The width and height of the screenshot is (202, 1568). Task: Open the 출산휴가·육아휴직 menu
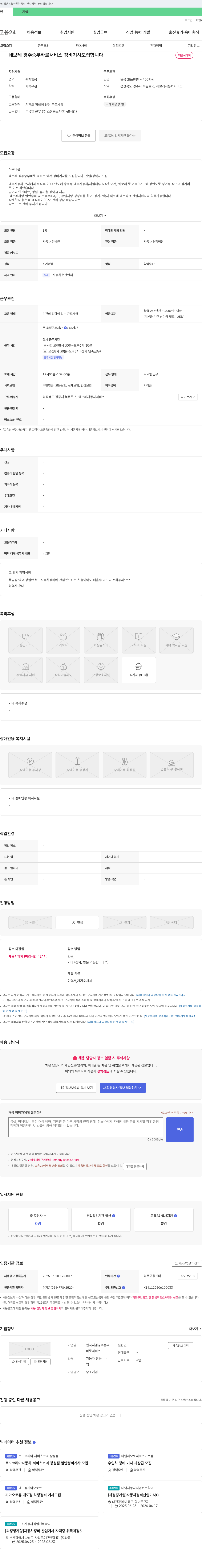(184, 32)
